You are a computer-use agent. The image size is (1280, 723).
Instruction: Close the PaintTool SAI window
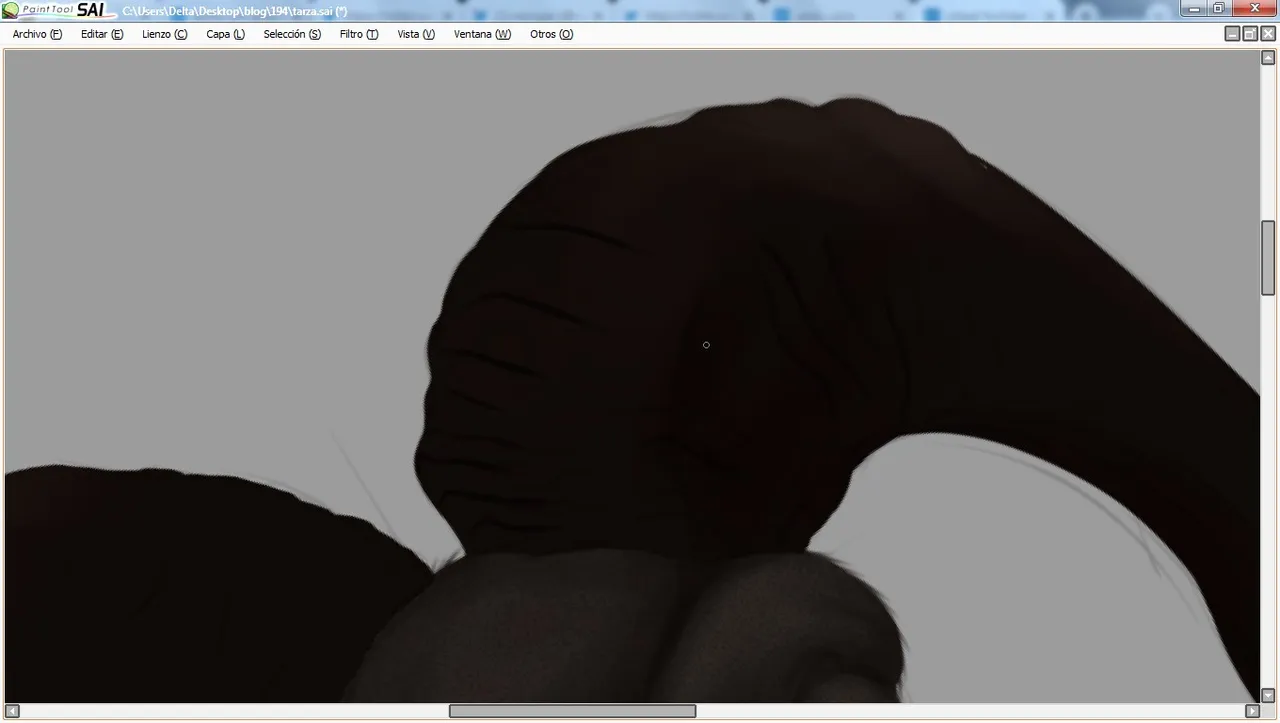(1254, 8)
